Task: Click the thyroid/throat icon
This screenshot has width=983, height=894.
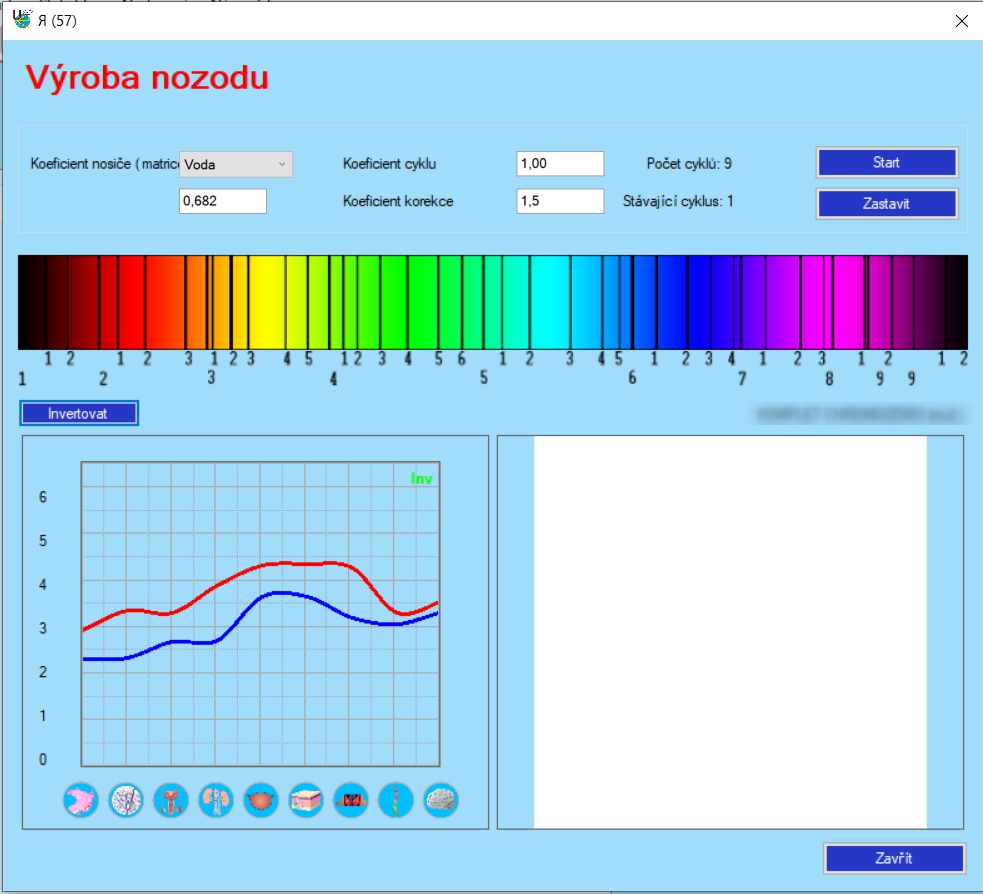Action: tap(351, 801)
